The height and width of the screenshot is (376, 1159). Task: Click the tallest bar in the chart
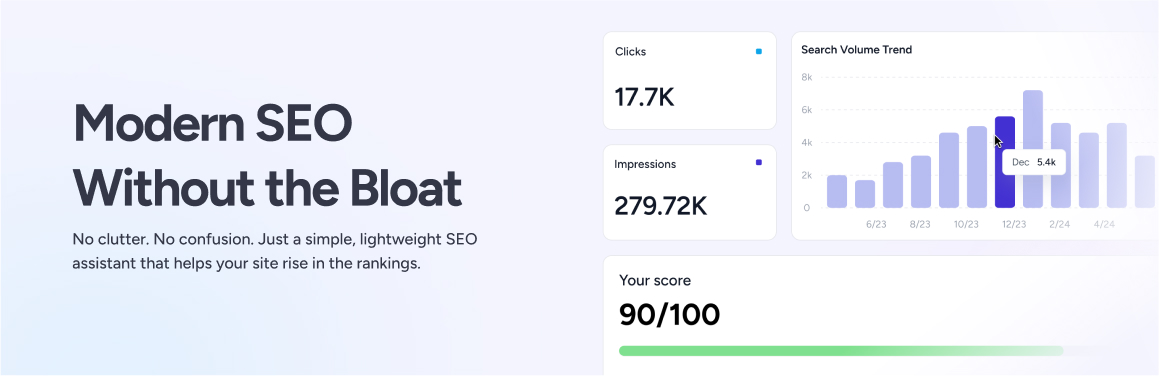[1033, 149]
